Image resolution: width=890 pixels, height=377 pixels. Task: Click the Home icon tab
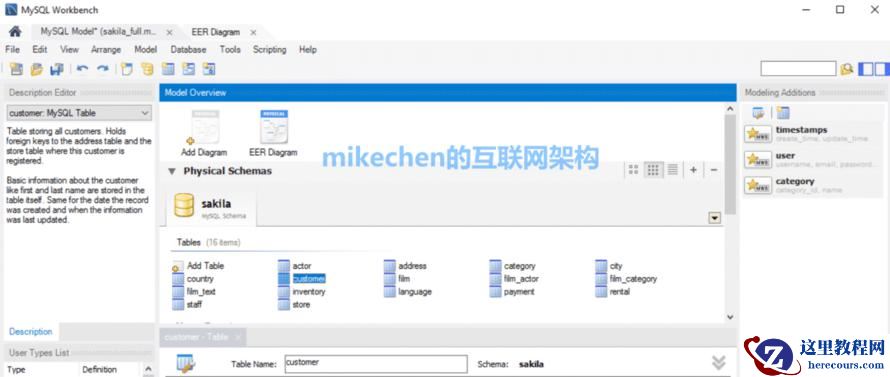(x=15, y=32)
